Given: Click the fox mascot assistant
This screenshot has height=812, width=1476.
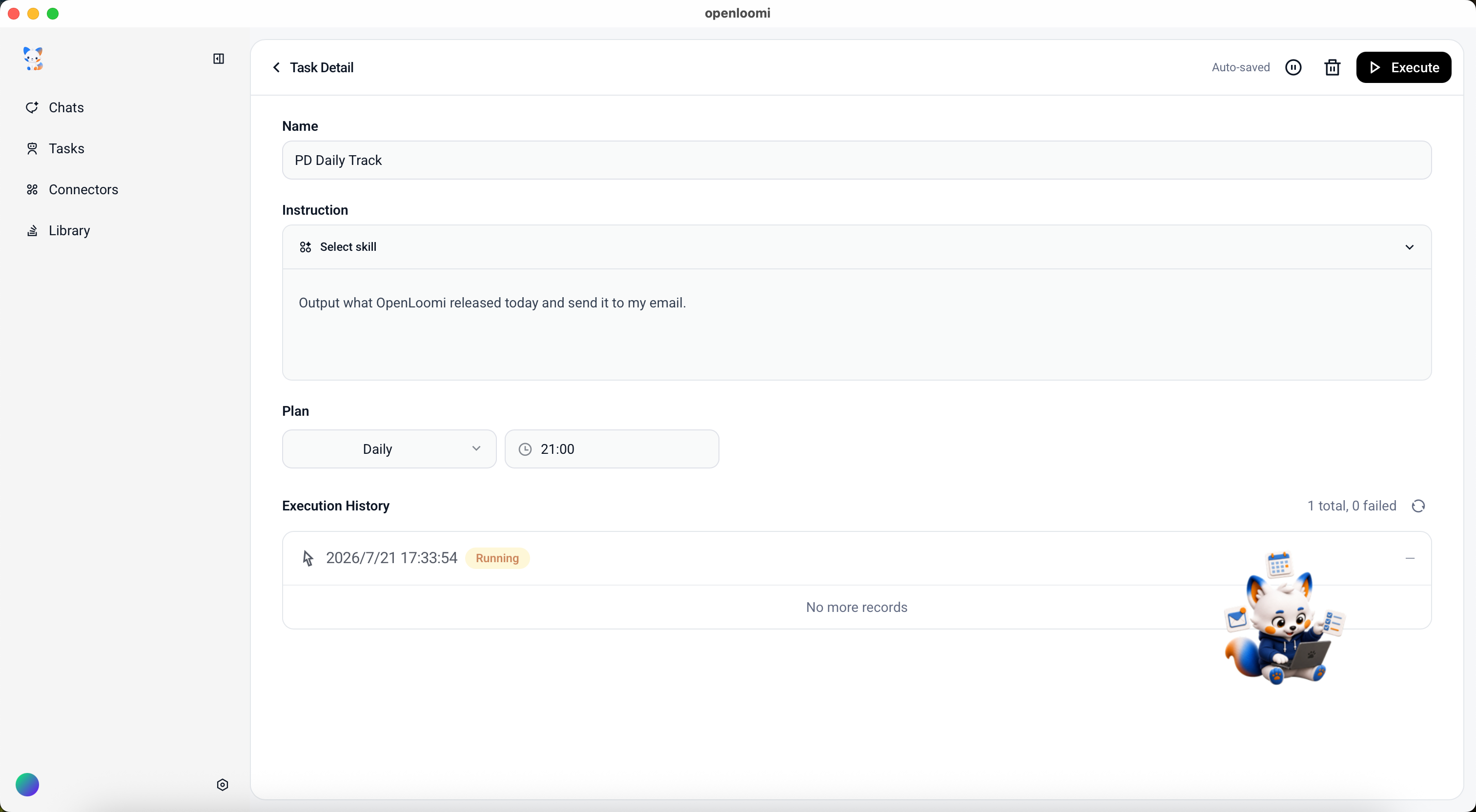Looking at the screenshot, I should [x=1284, y=619].
